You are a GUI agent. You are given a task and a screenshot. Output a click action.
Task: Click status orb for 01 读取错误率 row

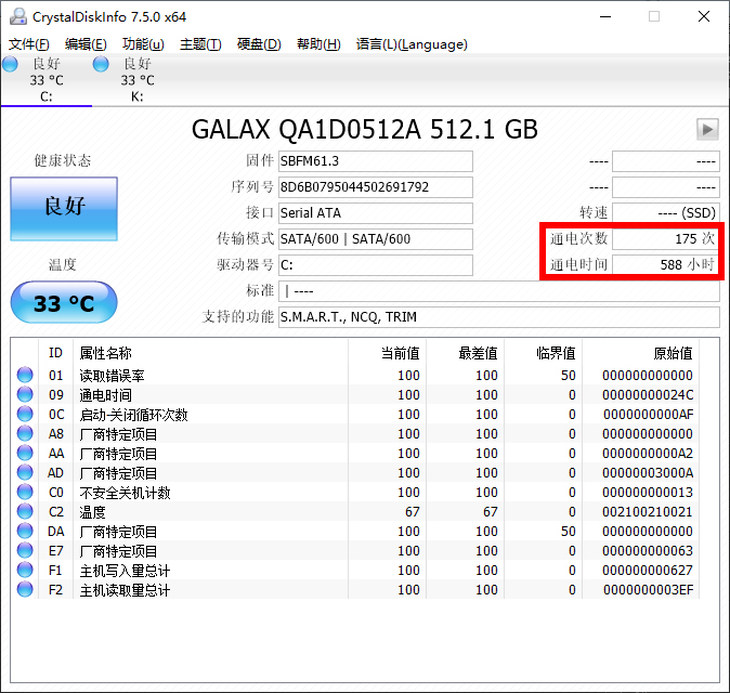25,375
